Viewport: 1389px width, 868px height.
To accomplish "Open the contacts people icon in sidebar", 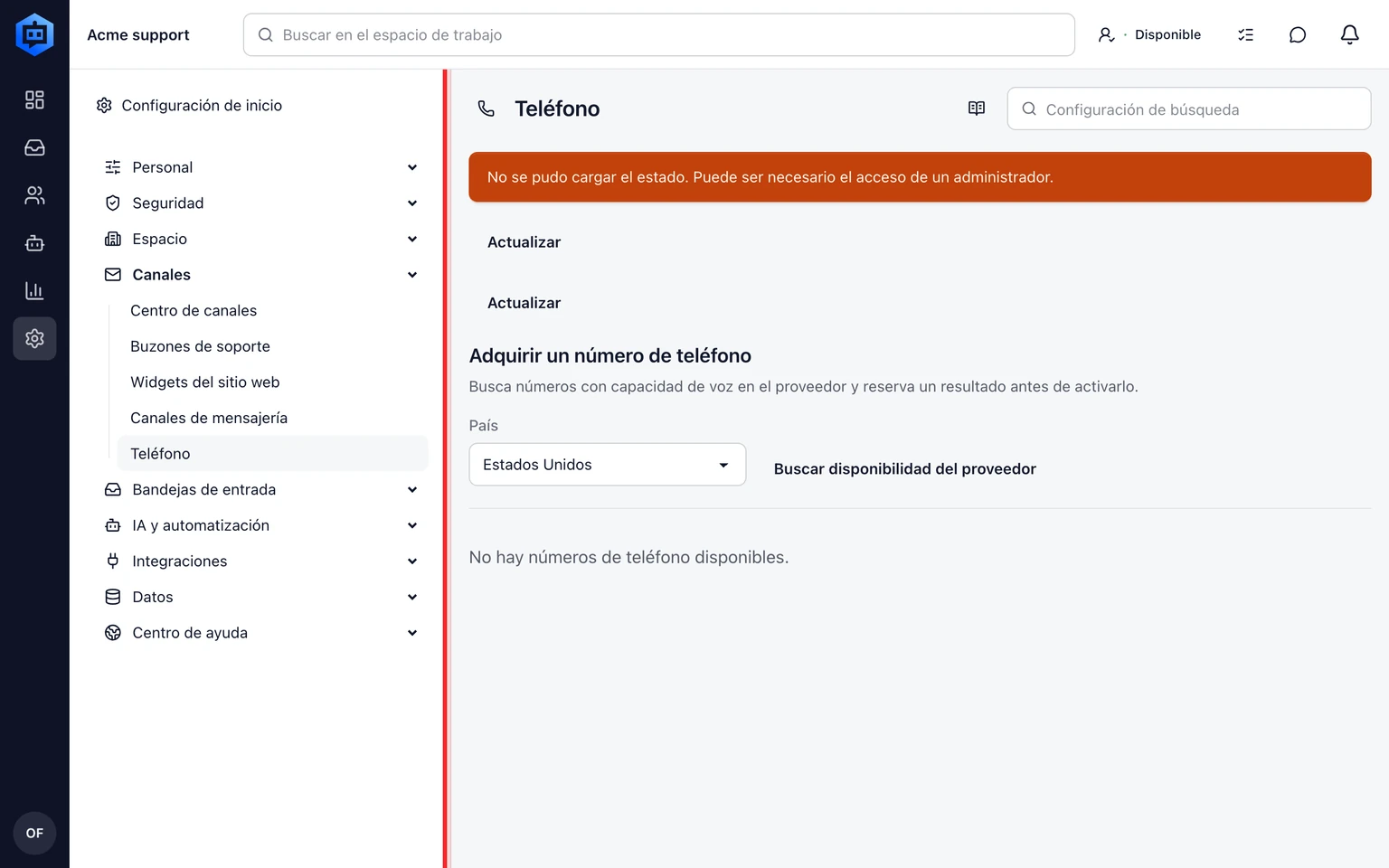I will point(34,195).
